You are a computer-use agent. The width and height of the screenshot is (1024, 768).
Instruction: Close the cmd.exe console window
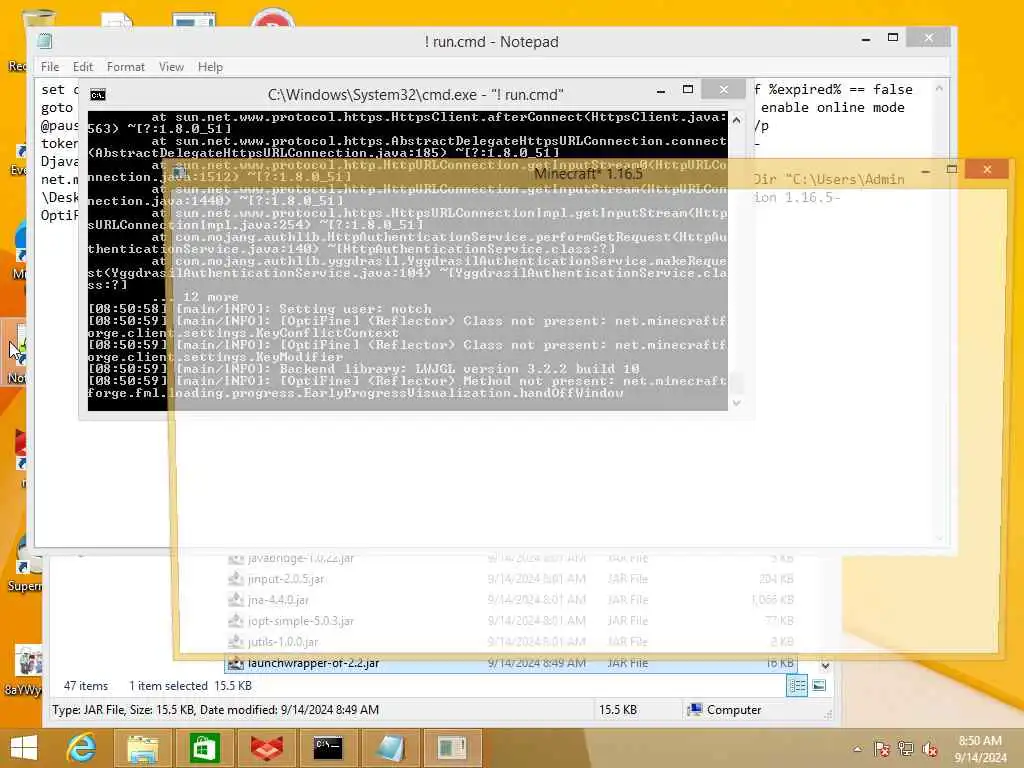[723, 89]
